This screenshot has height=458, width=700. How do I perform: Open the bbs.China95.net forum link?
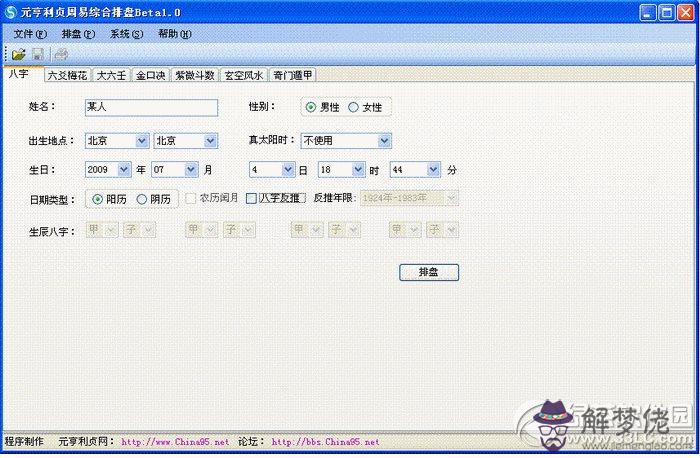click(x=325, y=441)
